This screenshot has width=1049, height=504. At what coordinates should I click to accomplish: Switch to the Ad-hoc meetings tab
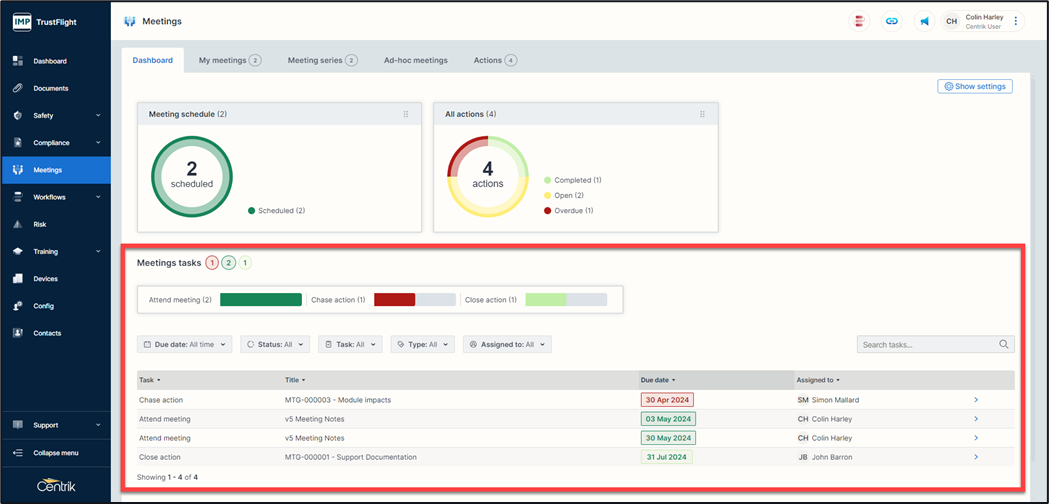pyautogui.click(x=415, y=60)
